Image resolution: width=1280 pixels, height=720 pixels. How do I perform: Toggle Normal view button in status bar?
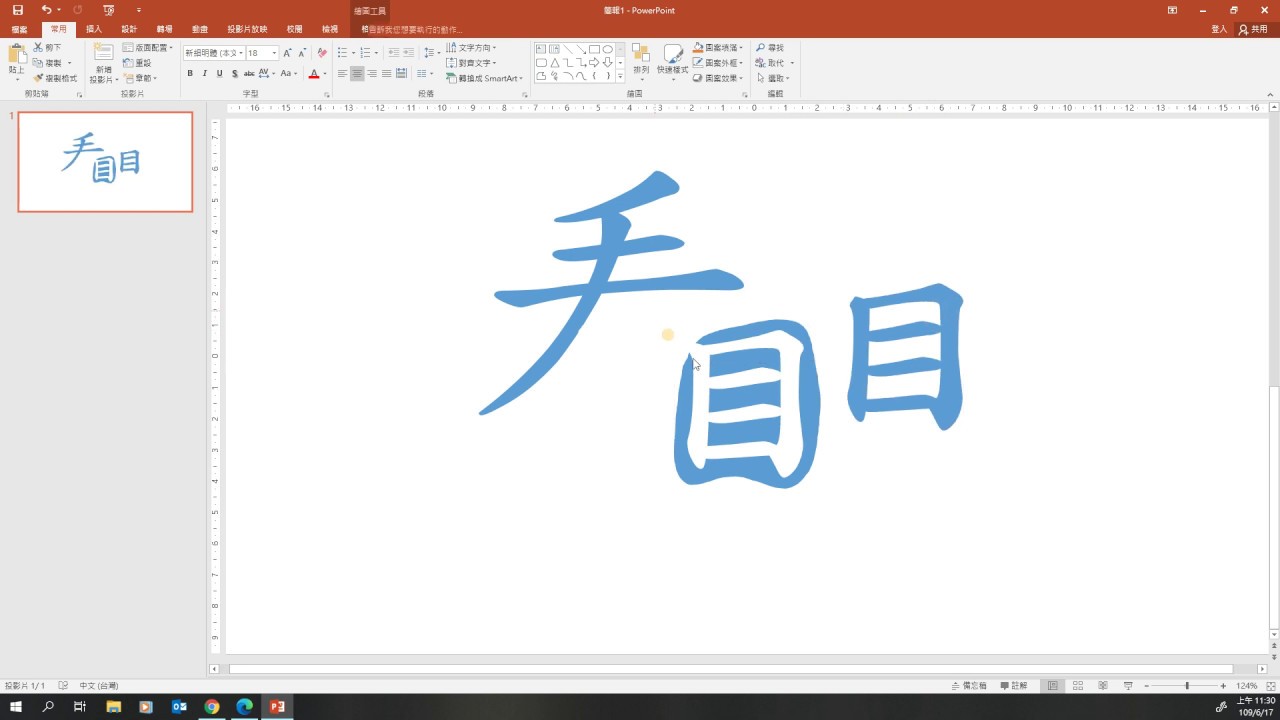click(x=1052, y=686)
